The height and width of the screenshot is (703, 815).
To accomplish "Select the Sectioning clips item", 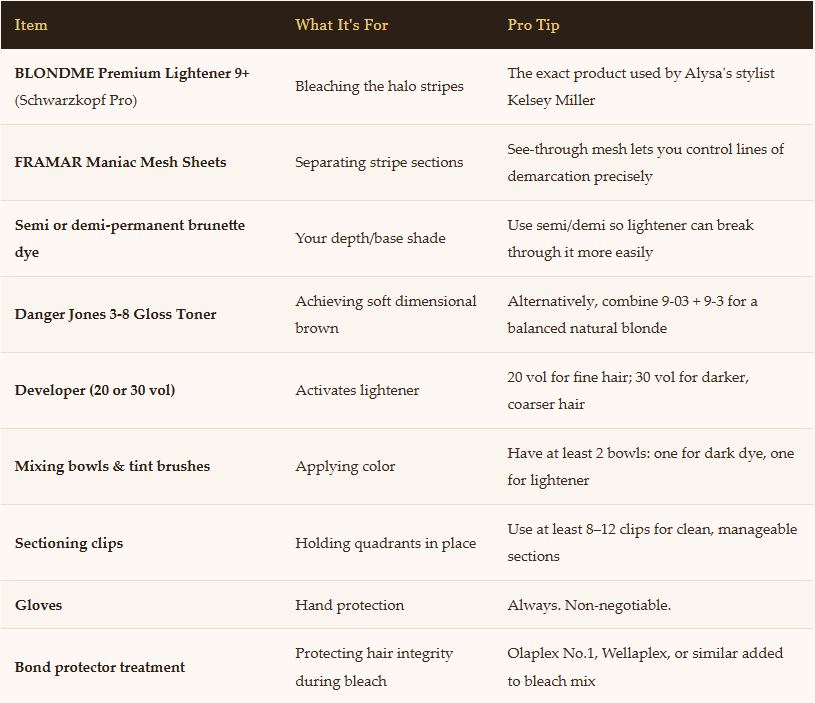I will click(69, 543).
